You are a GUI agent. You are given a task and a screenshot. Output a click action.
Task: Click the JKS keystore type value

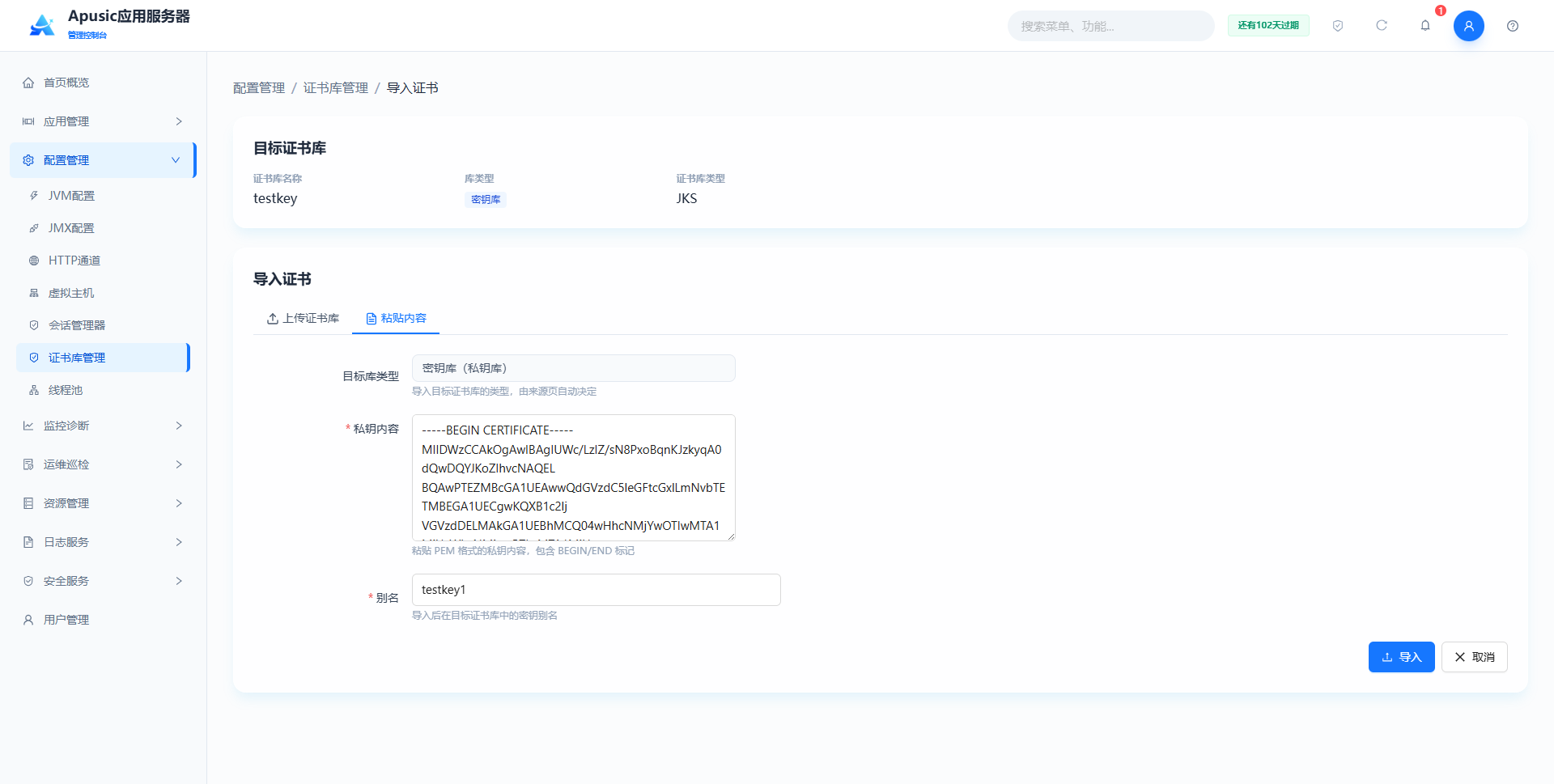point(686,198)
